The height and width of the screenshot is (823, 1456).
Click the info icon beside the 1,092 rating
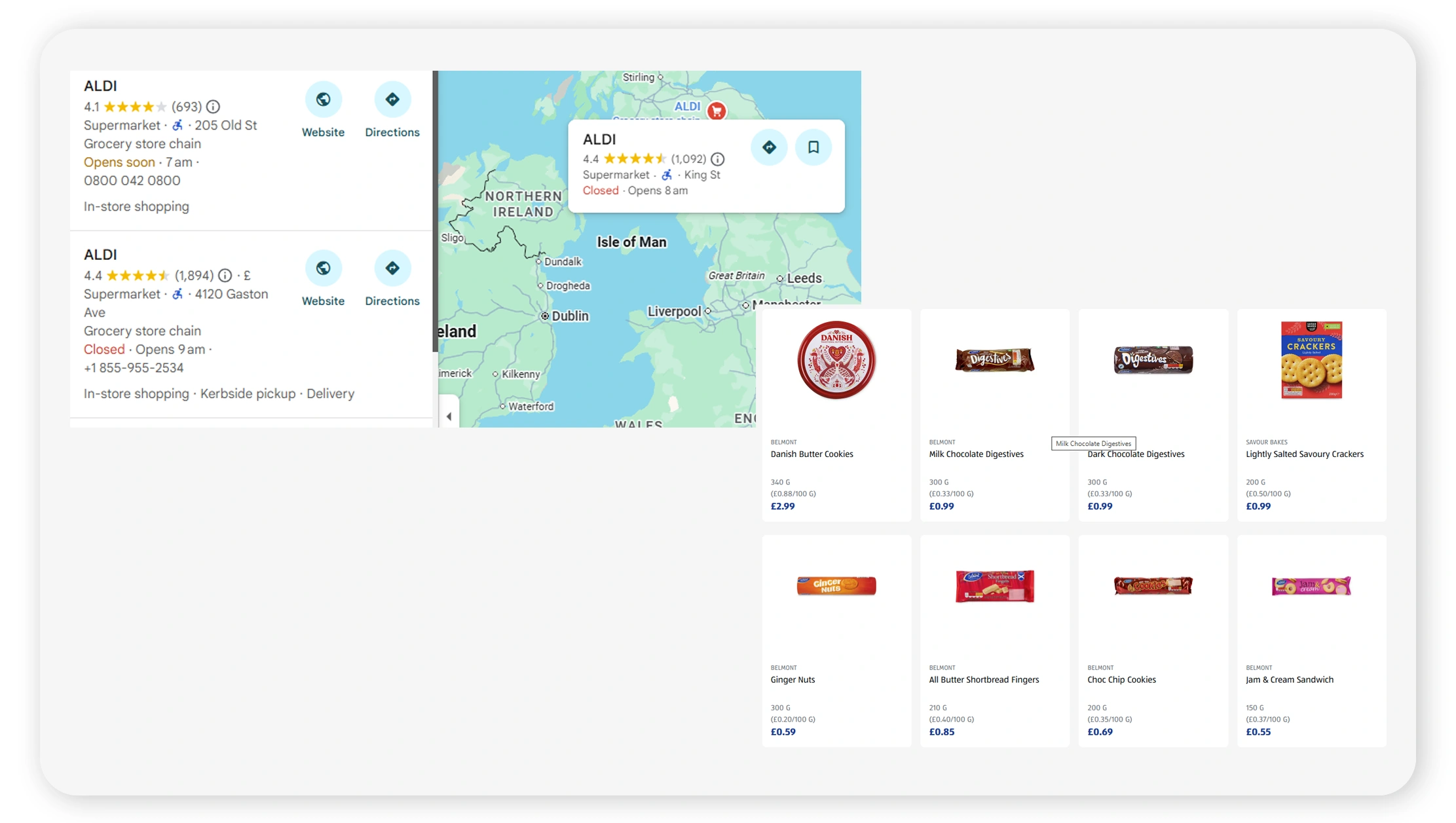[x=719, y=158]
